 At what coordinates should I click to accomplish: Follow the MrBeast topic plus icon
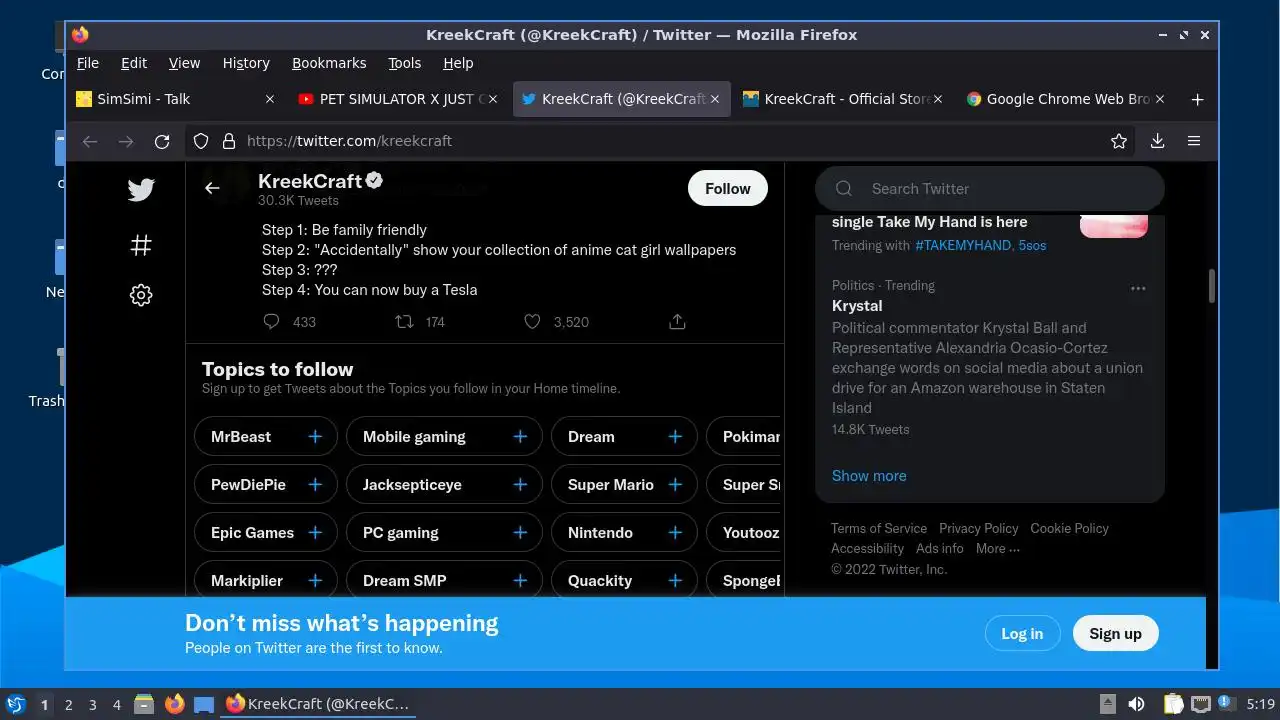click(x=315, y=436)
